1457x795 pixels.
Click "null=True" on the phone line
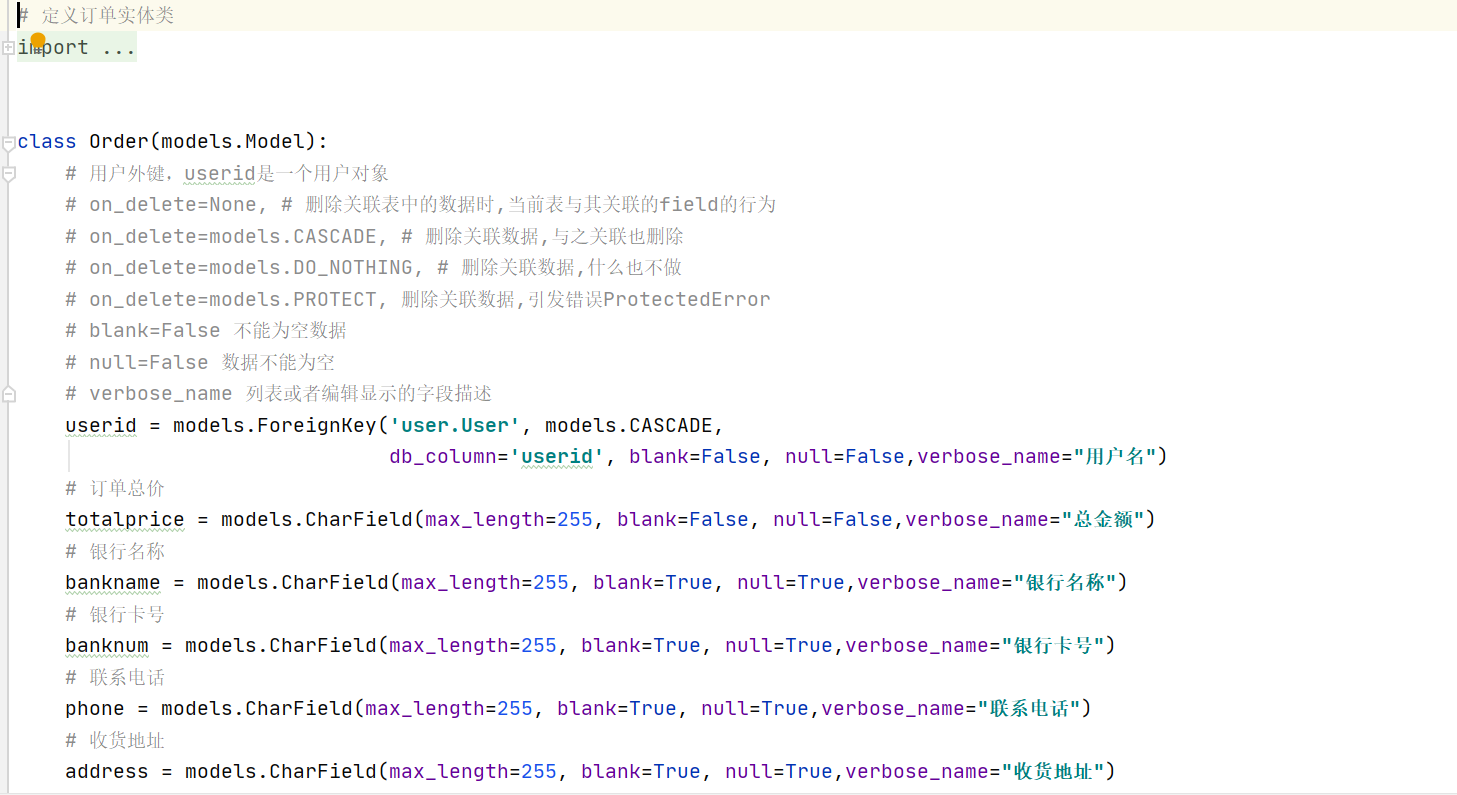755,709
